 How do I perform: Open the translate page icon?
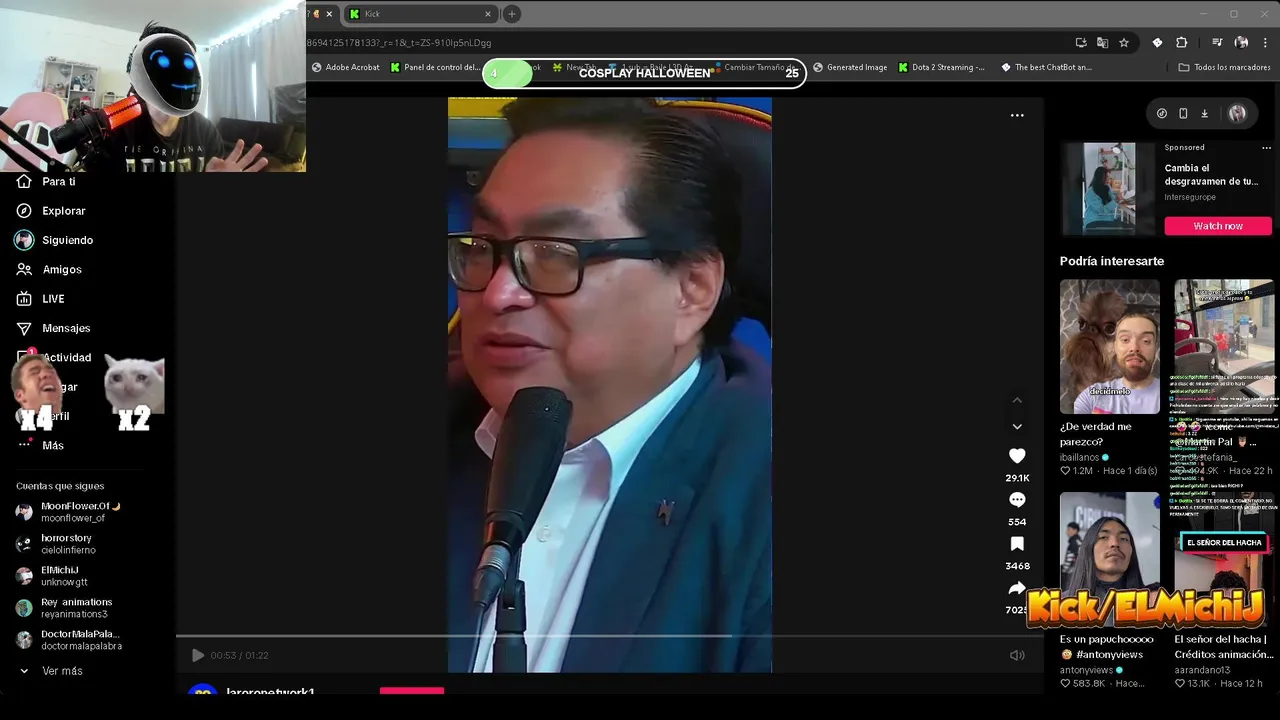click(1102, 43)
